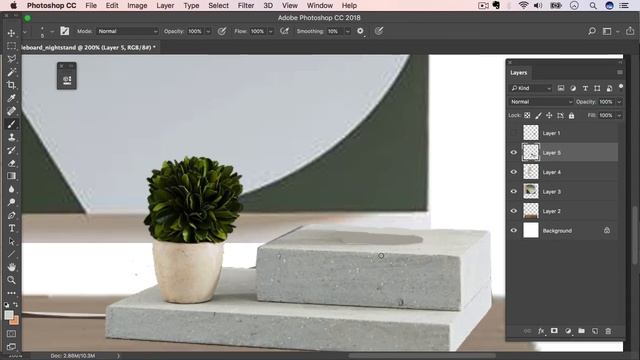Toggle pressure for opacity icon
Image resolution: width=640 pixels, height=360 pixels.
pyautogui.click(x=222, y=31)
